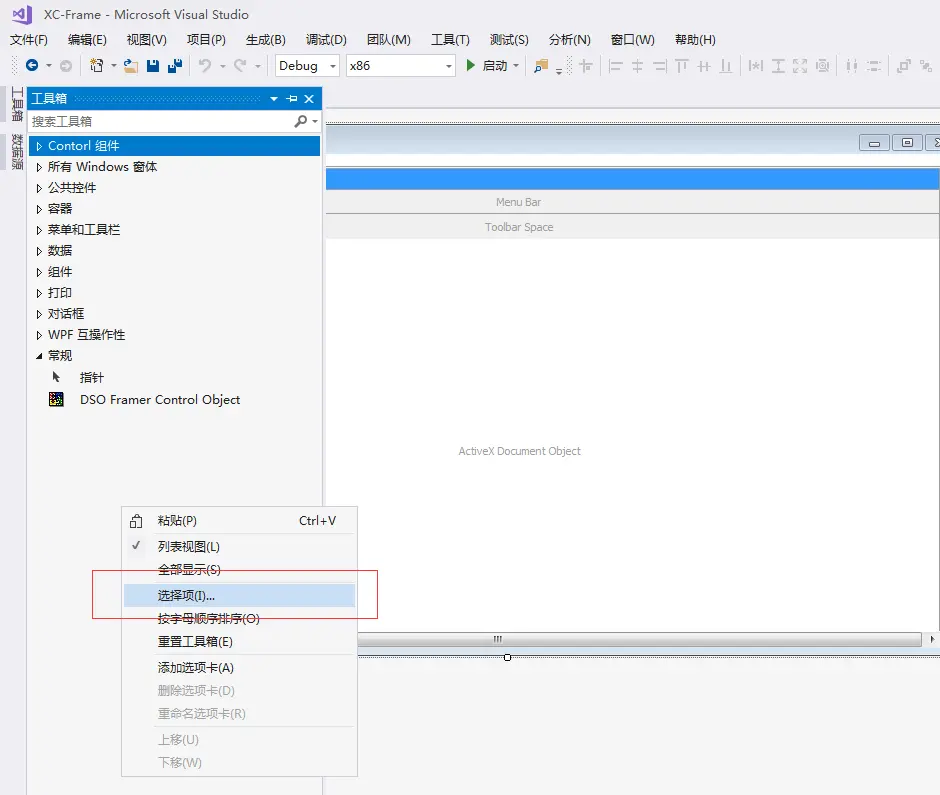
Task: Toggle 列表视图(L) checked menu entry
Action: tap(239, 546)
